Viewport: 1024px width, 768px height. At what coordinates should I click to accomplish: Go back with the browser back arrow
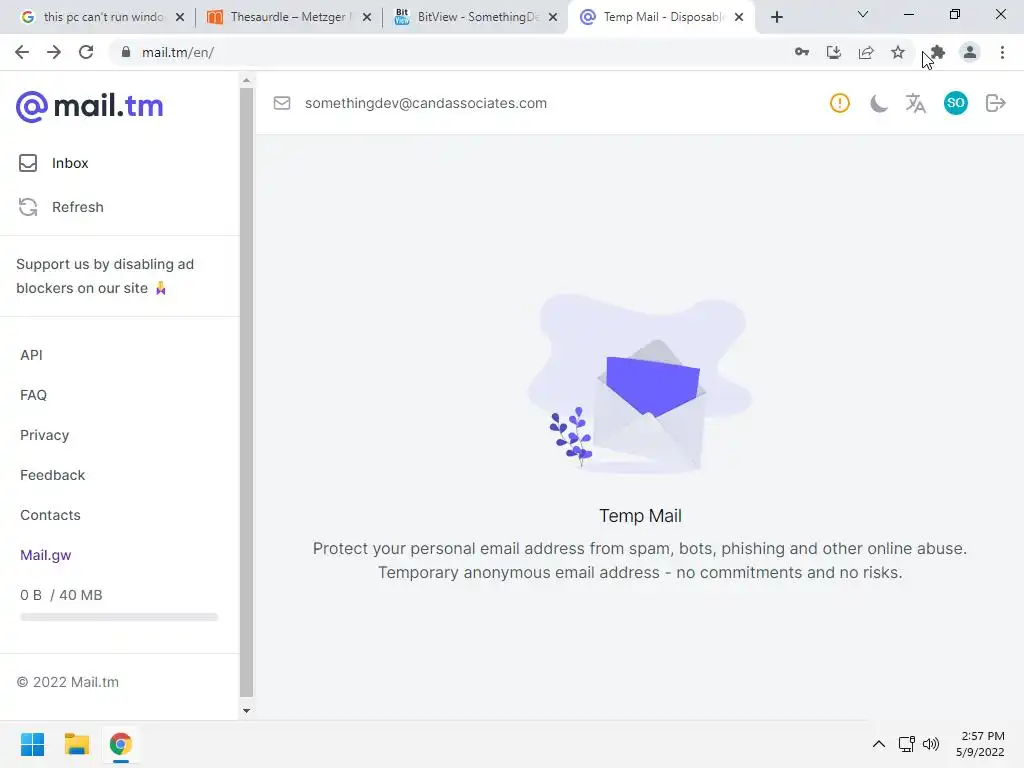point(22,52)
